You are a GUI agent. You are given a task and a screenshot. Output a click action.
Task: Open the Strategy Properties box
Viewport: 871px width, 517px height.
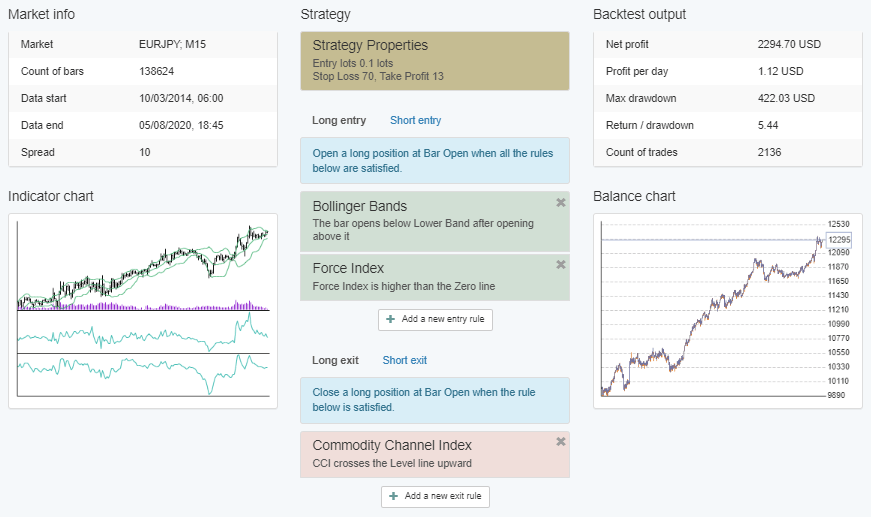[x=434, y=61]
